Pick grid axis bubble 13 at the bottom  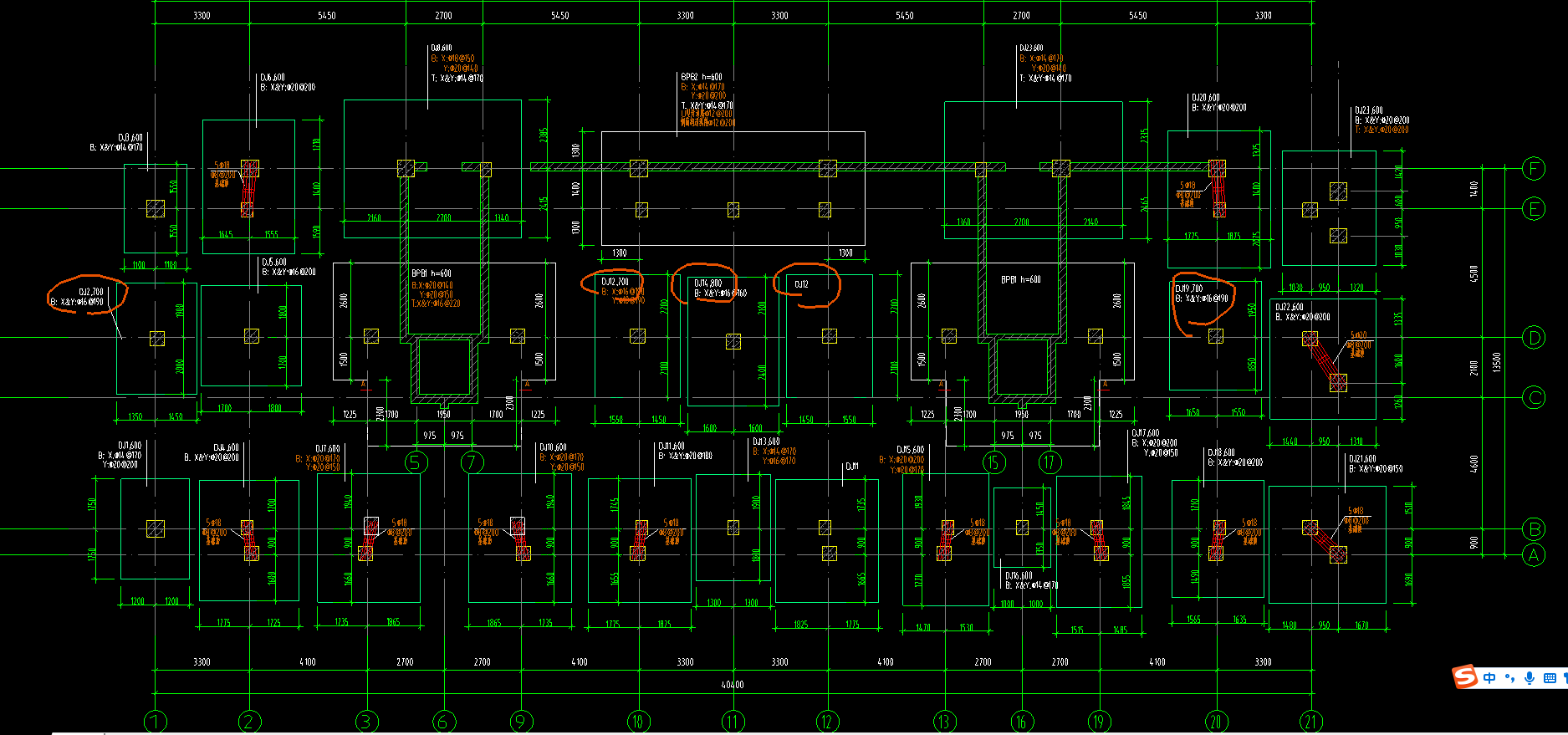(x=945, y=722)
